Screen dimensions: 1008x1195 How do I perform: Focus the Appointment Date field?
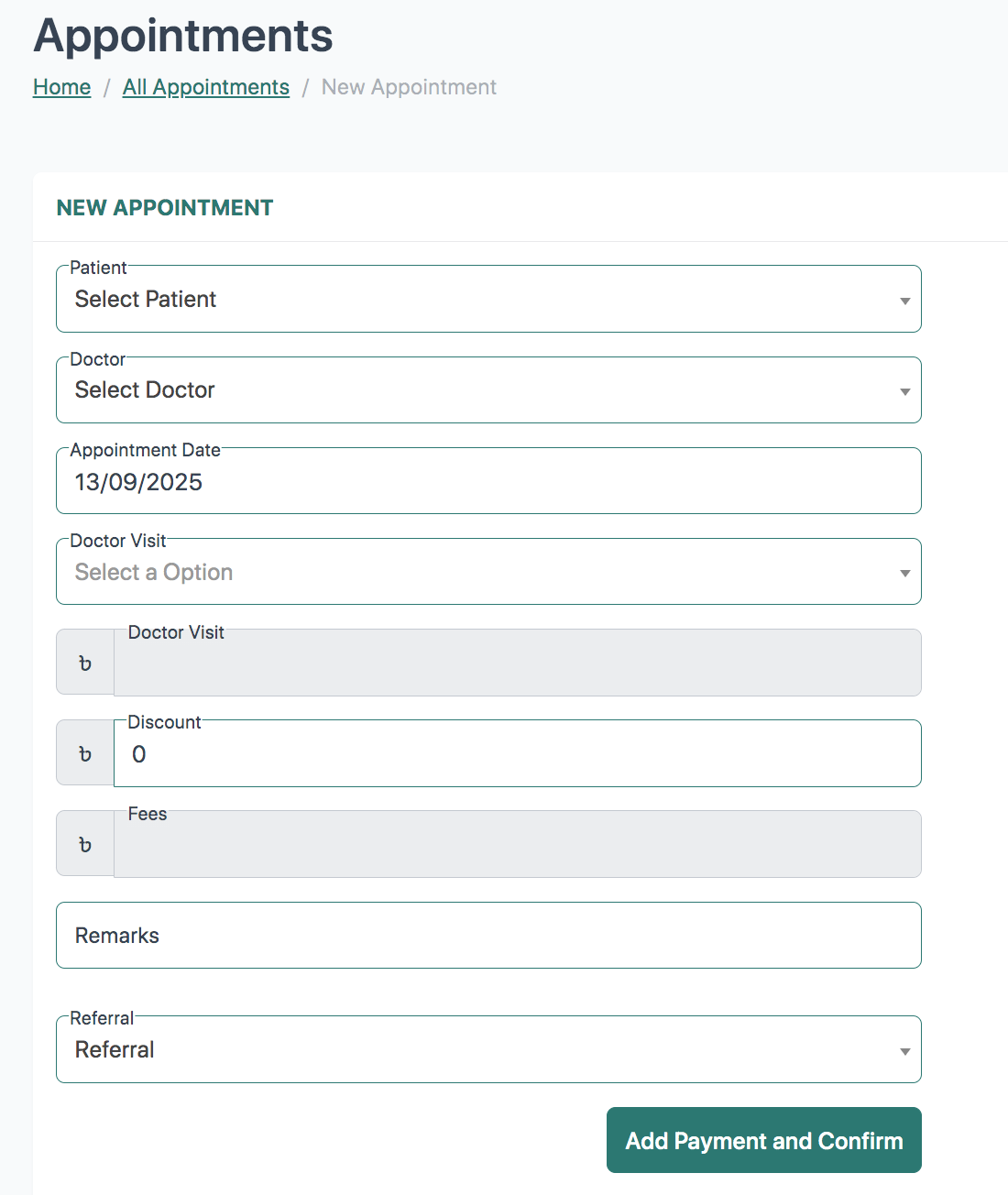[488, 482]
